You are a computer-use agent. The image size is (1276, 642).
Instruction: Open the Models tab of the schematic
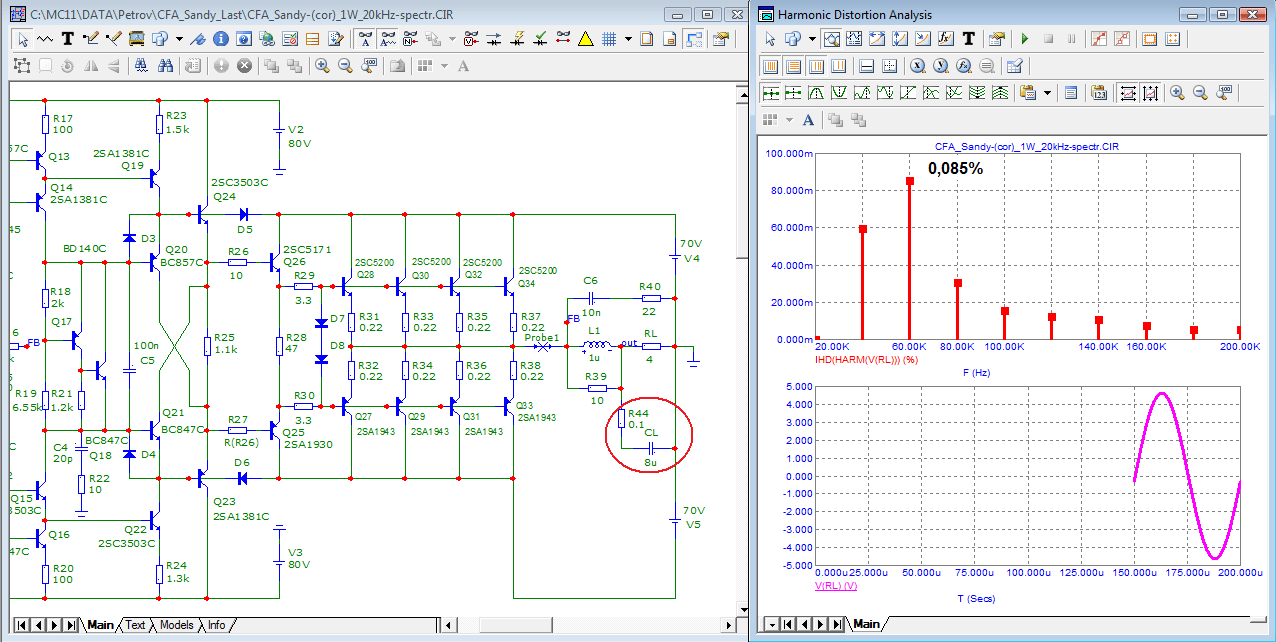176,625
